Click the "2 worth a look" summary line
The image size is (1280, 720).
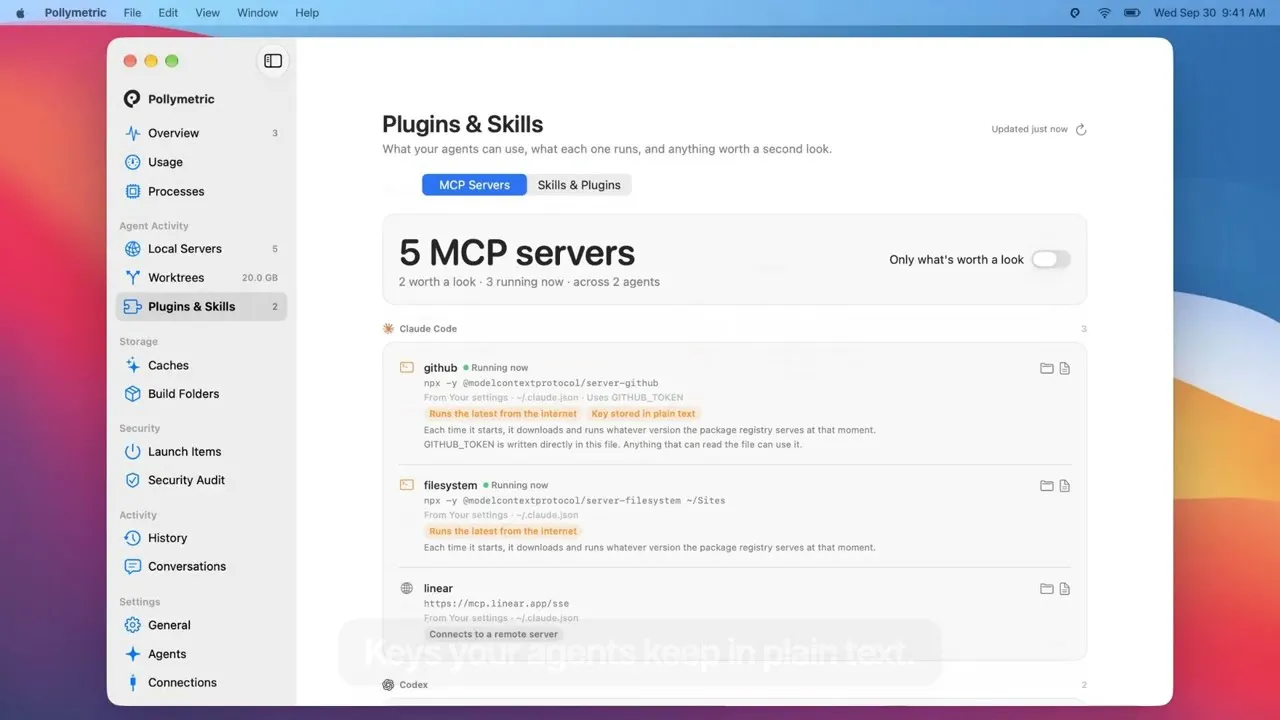pos(529,282)
